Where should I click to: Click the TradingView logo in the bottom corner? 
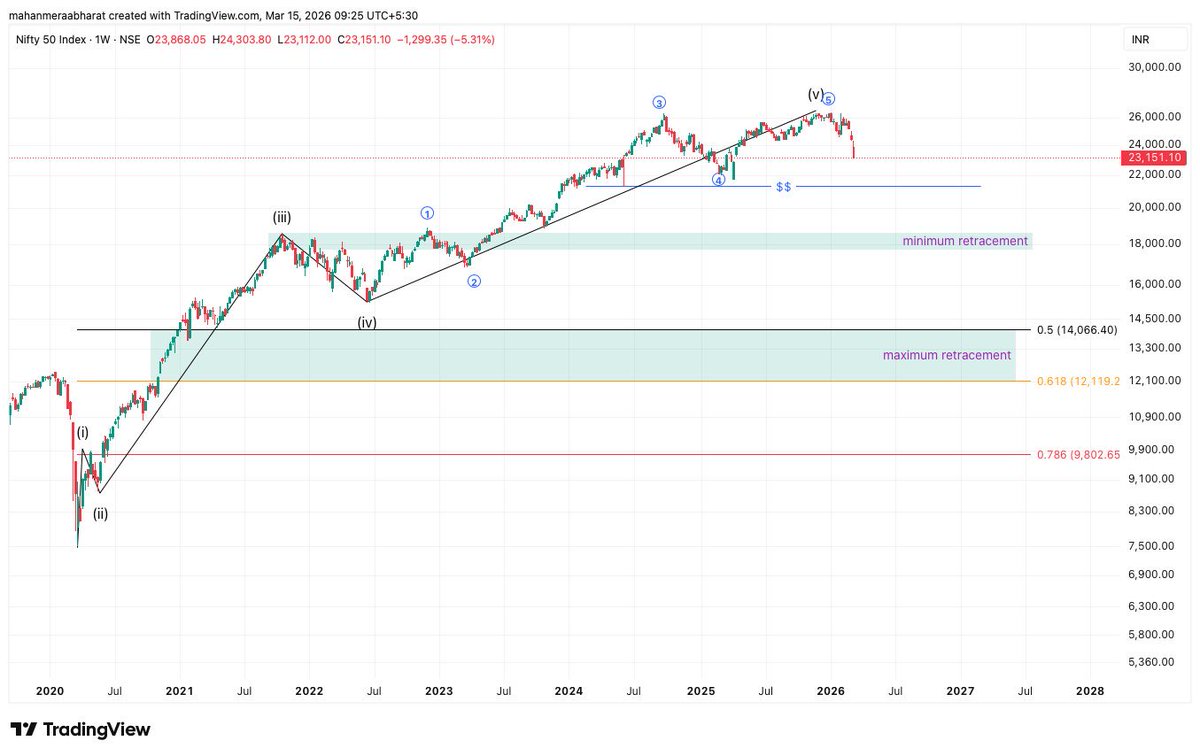pos(78,730)
